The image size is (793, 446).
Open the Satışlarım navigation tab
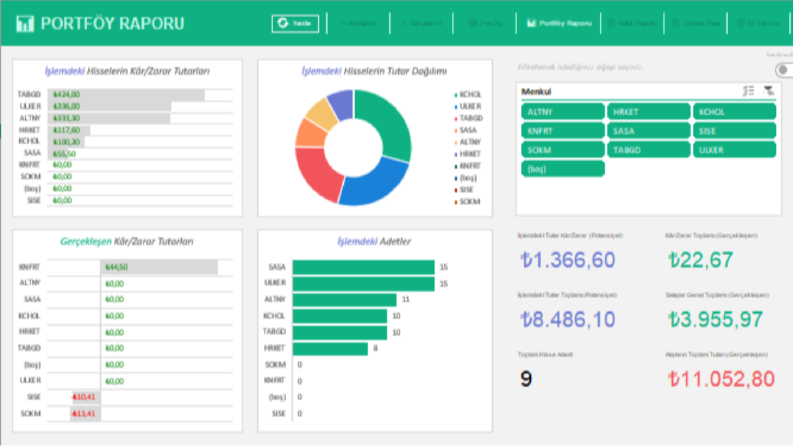click(x=421, y=23)
